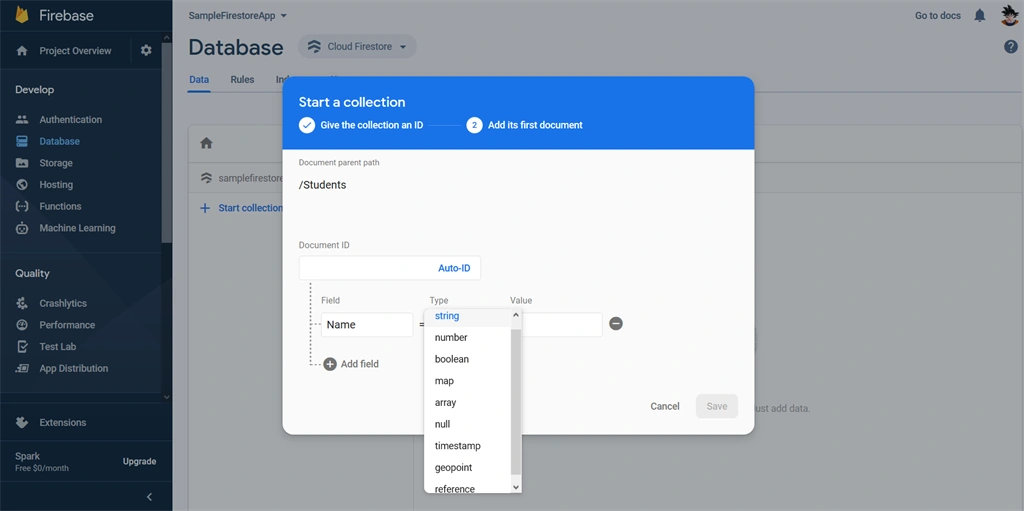Click the Save button

pyautogui.click(x=716, y=406)
